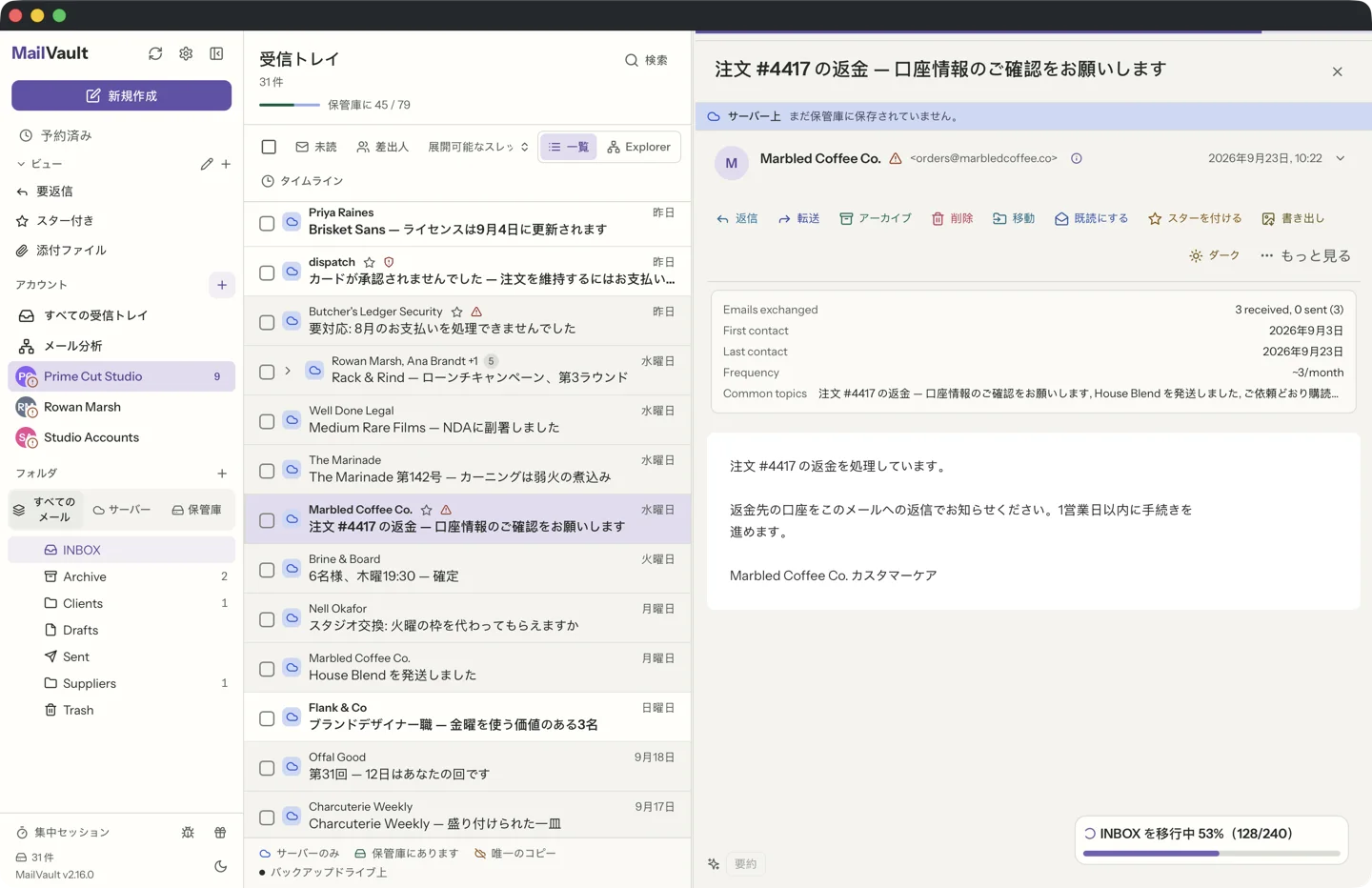Viewport: 1372px width, 888px height.
Task: Show sender info via the info icon
Action: (x=1077, y=158)
